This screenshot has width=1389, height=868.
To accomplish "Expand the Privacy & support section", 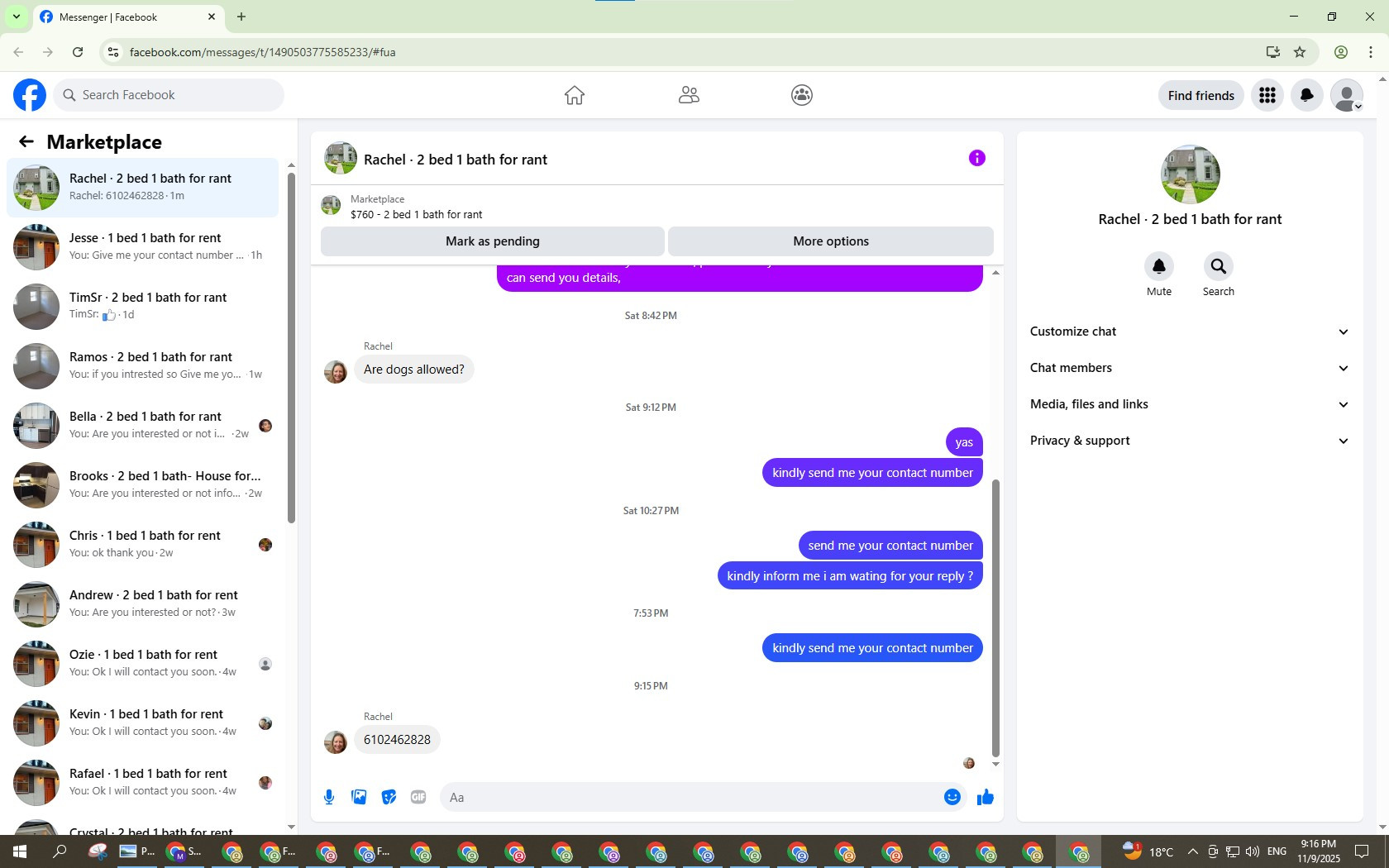I will click(x=1190, y=441).
